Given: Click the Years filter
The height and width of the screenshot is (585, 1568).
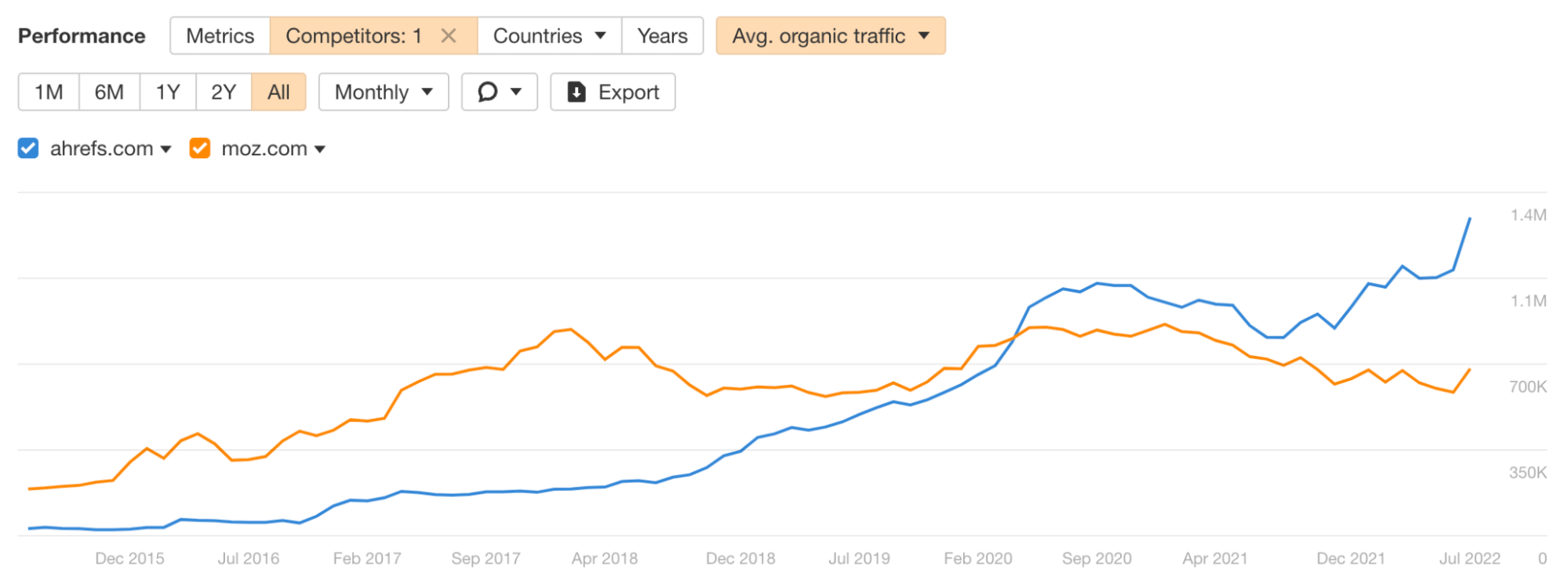Looking at the screenshot, I should (662, 35).
